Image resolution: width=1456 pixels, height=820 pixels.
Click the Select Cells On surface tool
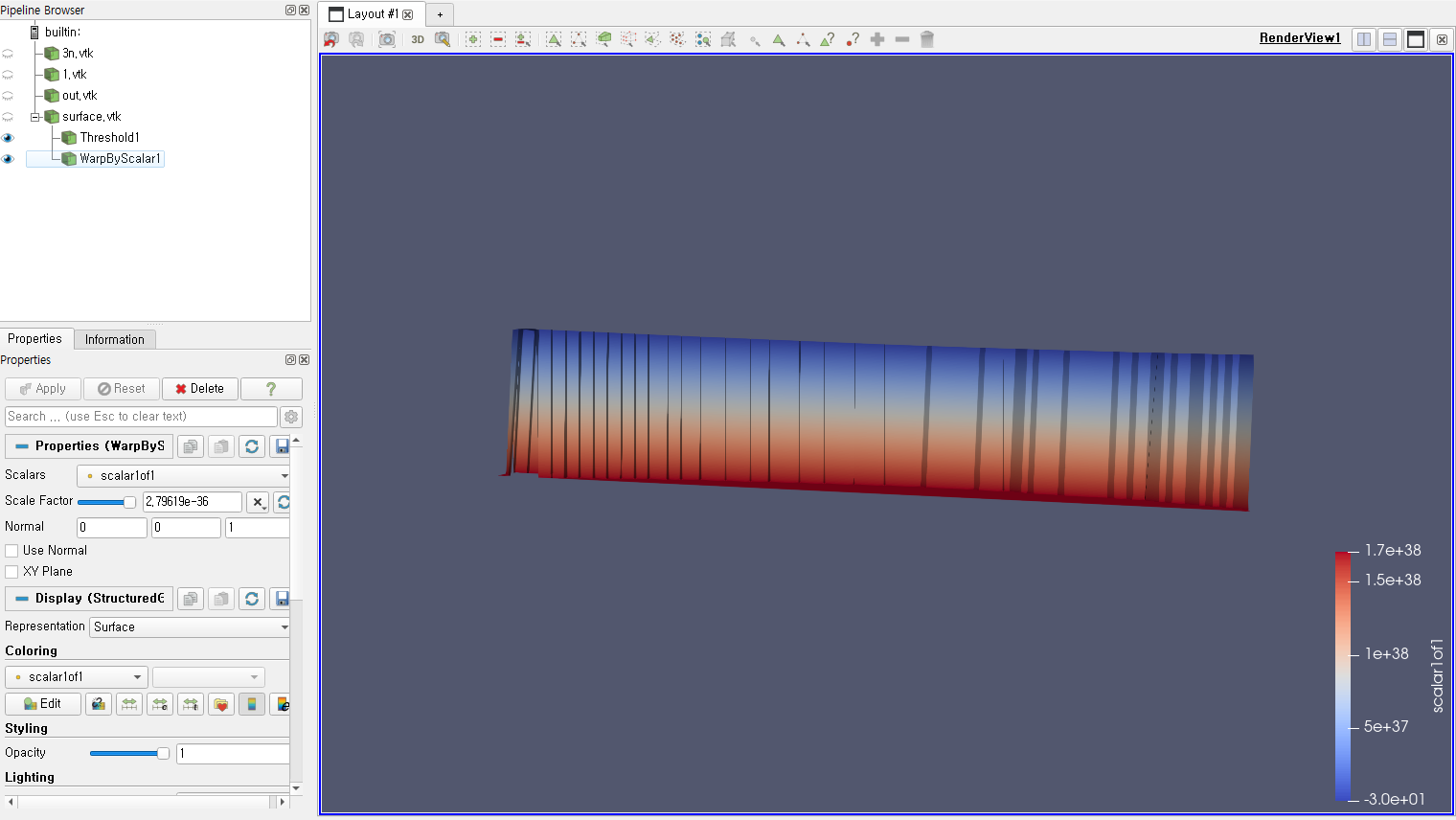tap(554, 39)
